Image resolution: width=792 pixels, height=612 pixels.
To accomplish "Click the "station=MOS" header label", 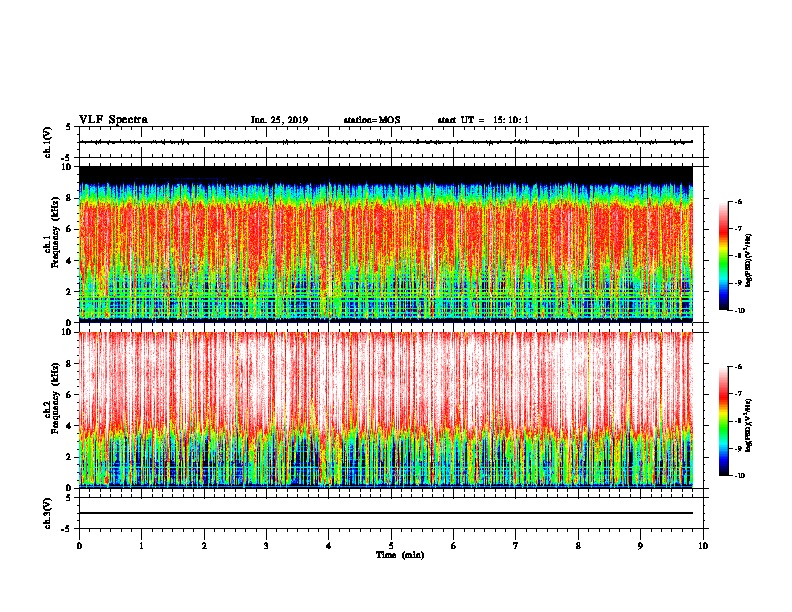I will 372,120.
